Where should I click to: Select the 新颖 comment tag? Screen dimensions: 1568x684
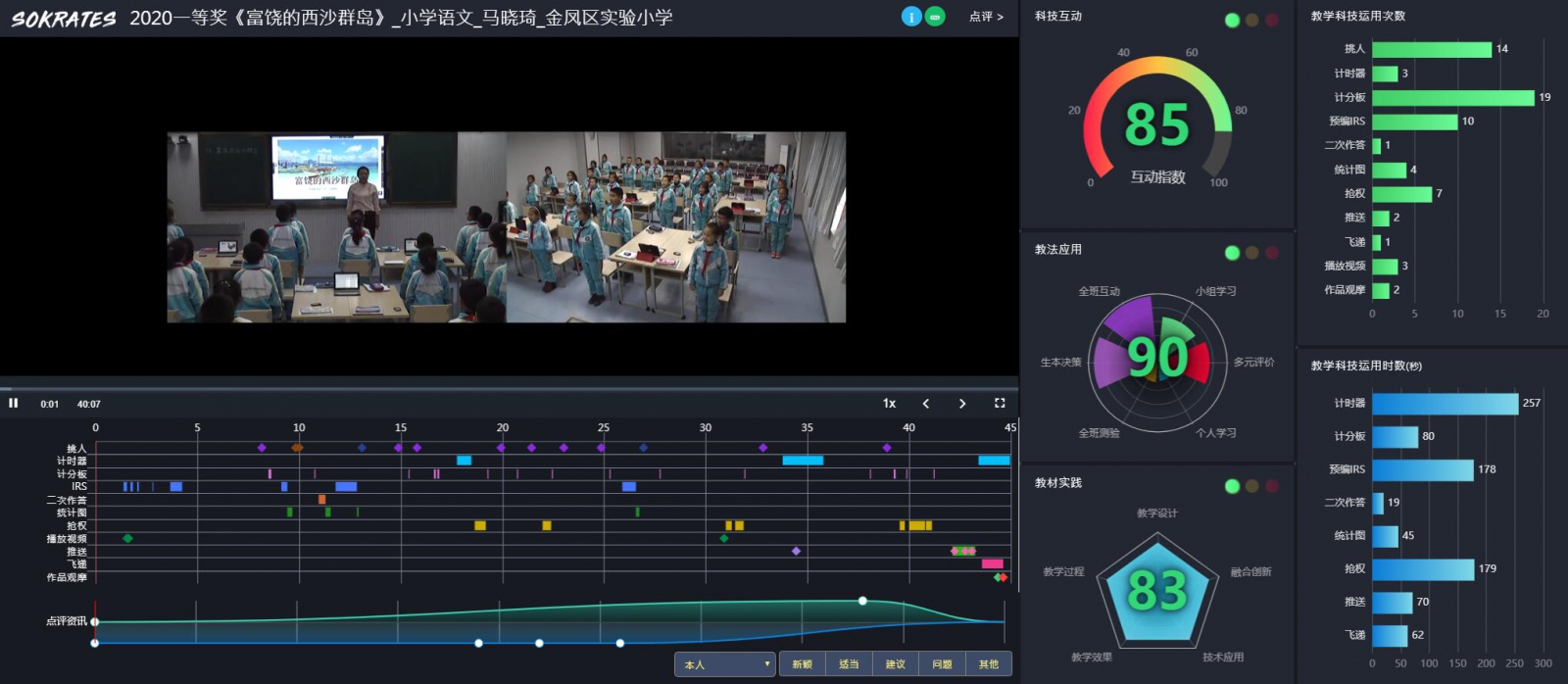(803, 664)
